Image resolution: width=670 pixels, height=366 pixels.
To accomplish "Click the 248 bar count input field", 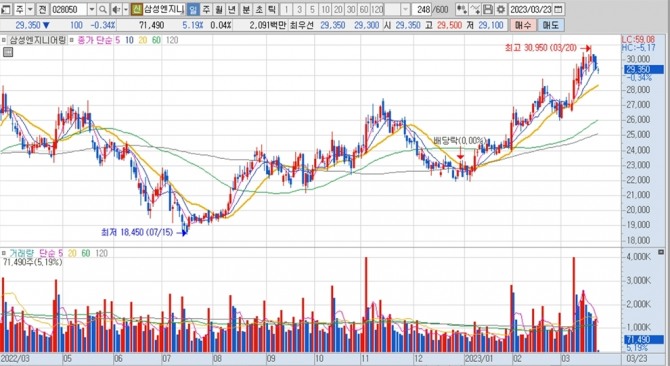I will [x=422, y=9].
